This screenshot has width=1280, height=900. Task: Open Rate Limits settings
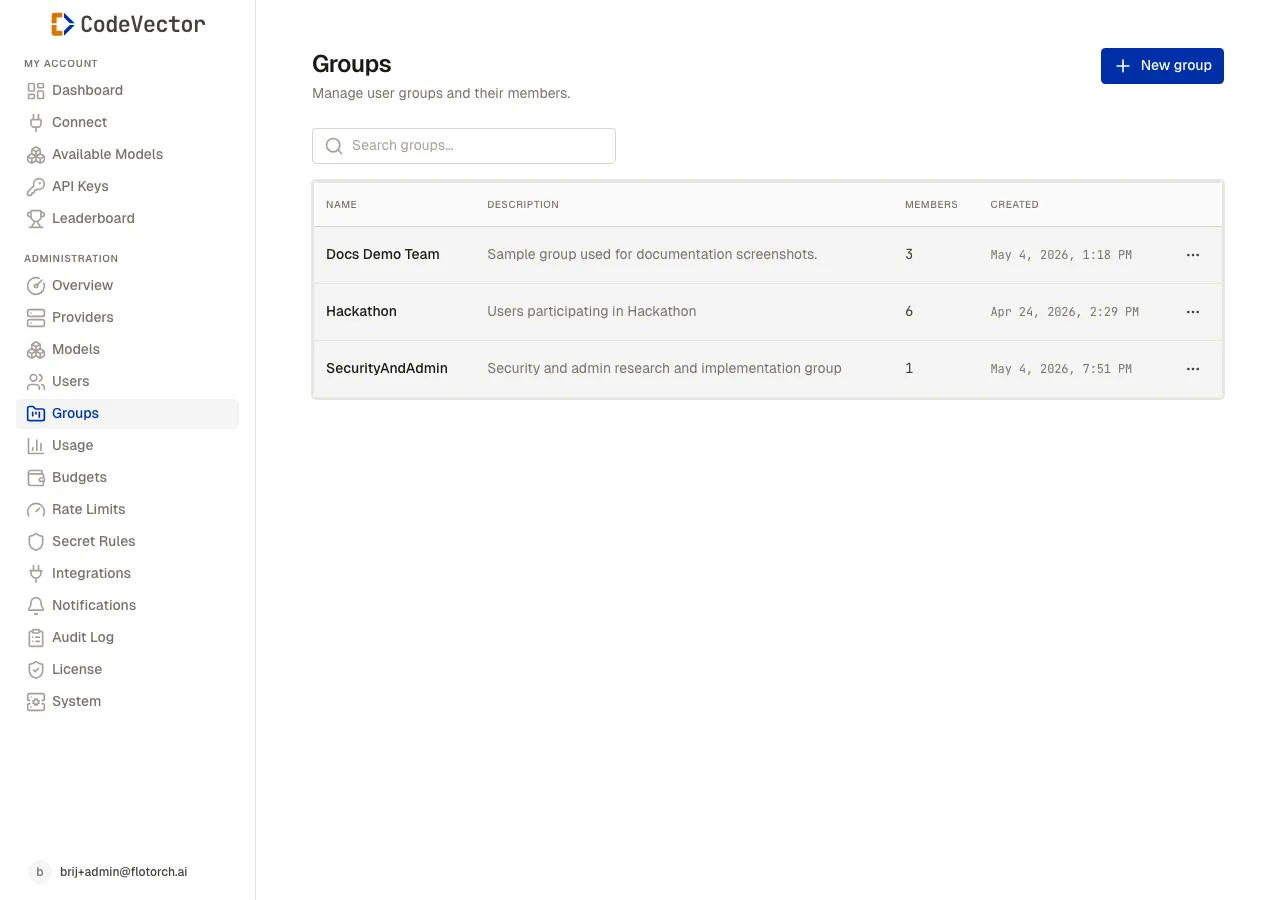(x=127, y=510)
